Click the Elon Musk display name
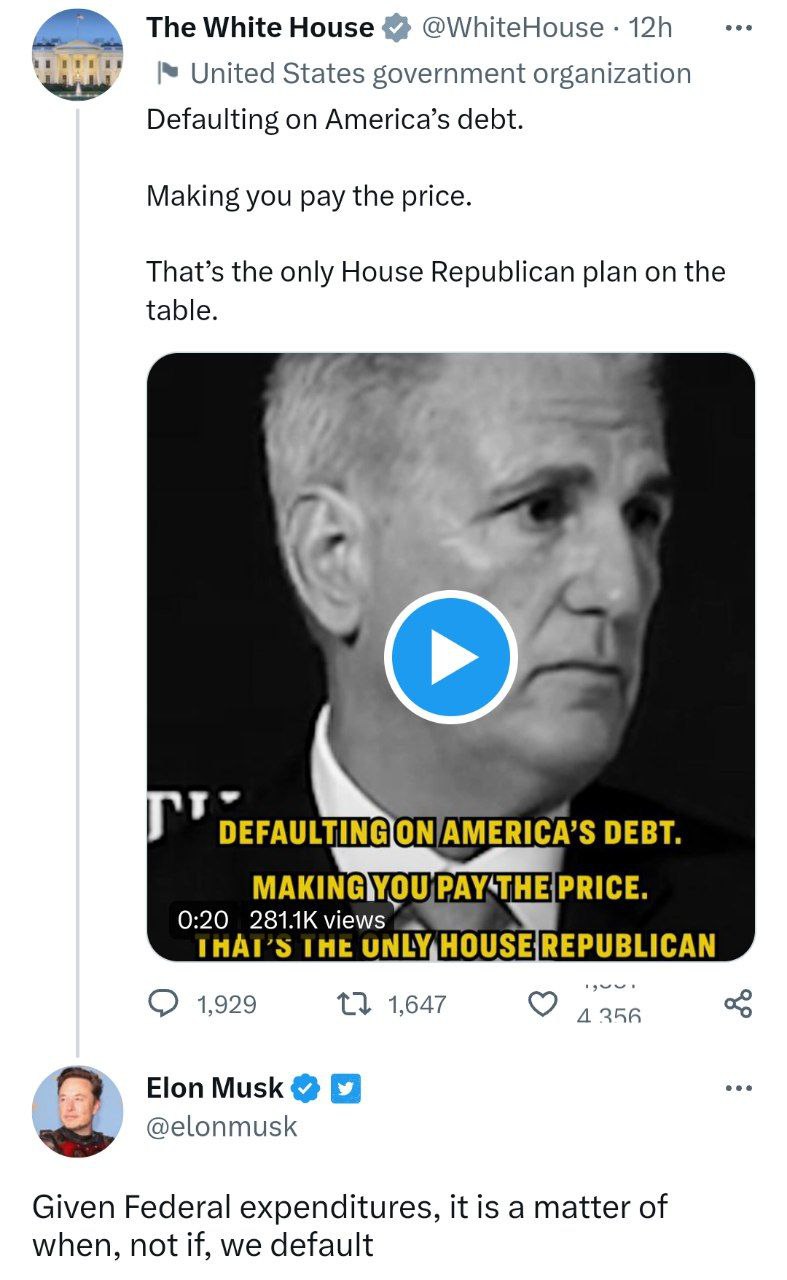The height and width of the screenshot is (1280, 787). point(215,1087)
